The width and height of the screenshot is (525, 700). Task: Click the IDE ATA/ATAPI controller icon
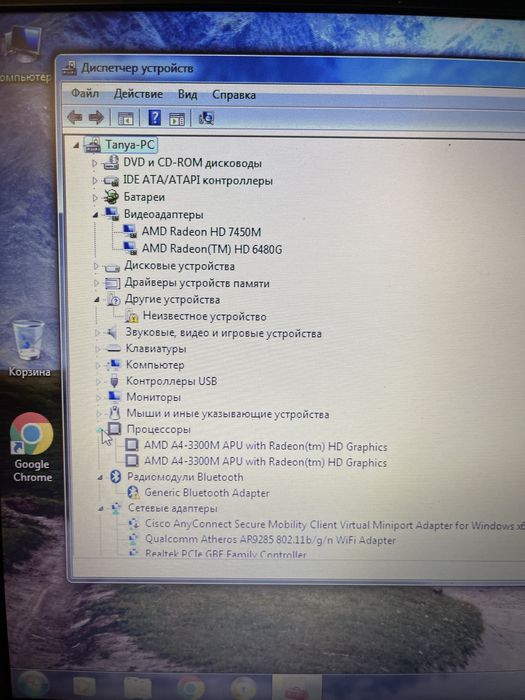tap(111, 181)
